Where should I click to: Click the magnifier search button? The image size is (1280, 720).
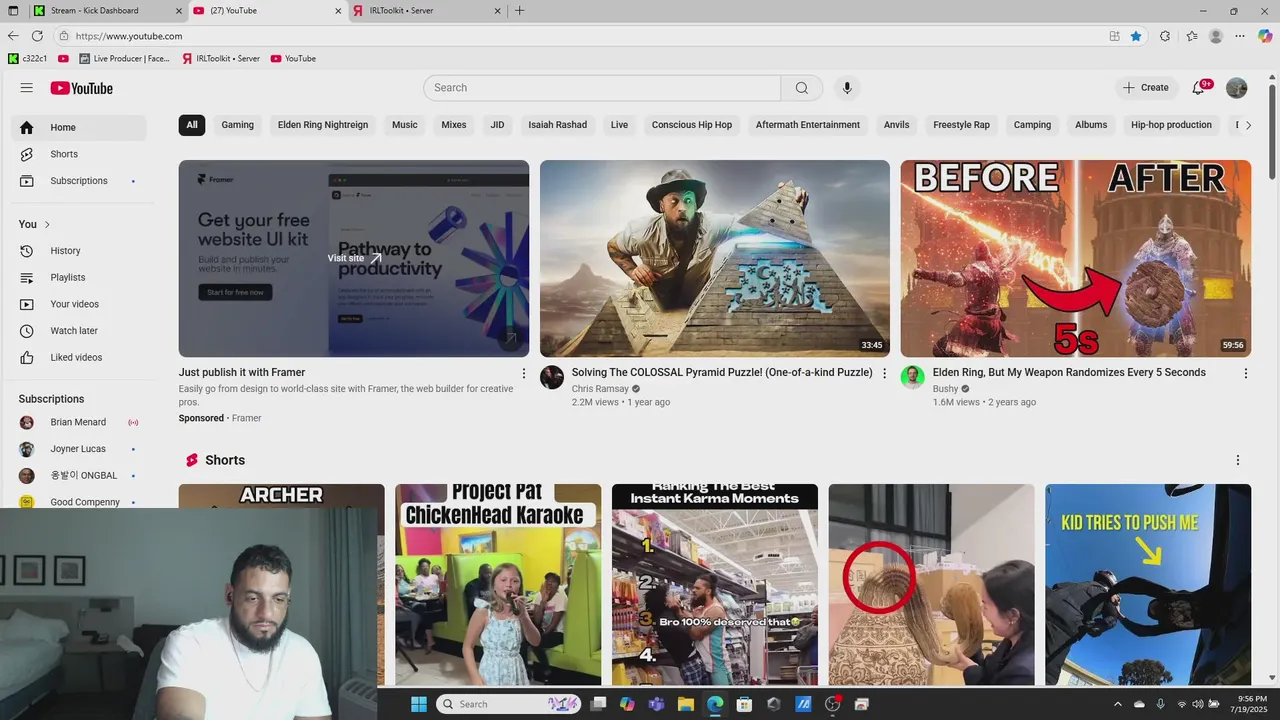point(802,88)
